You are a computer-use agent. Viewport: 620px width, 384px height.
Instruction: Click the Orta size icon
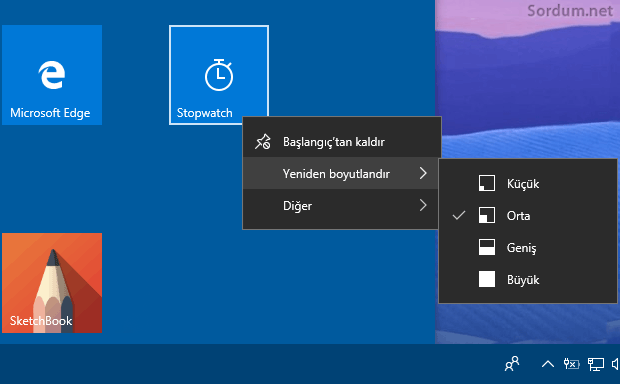(487, 216)
